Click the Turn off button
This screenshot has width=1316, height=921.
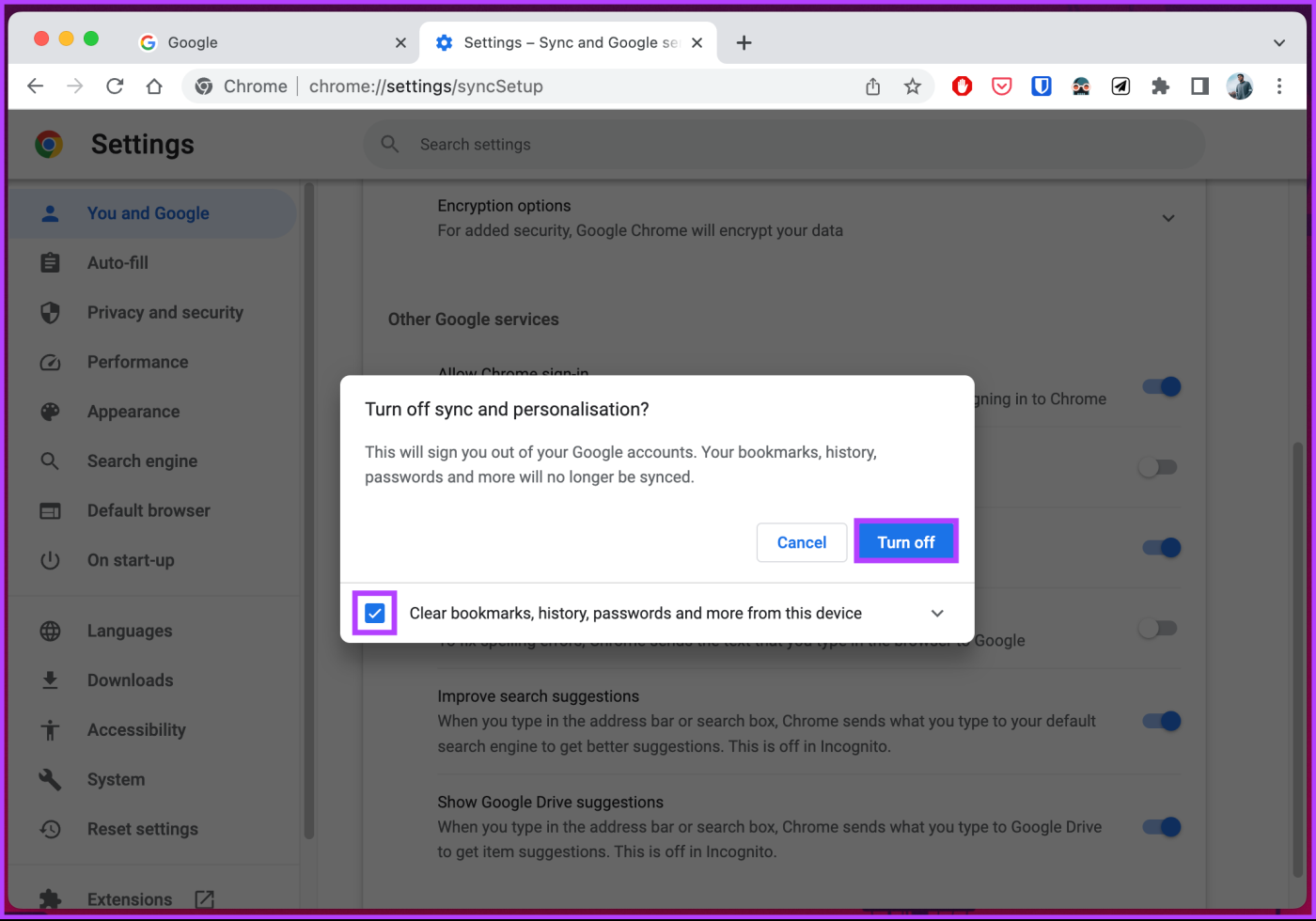(x=905, y=542)
